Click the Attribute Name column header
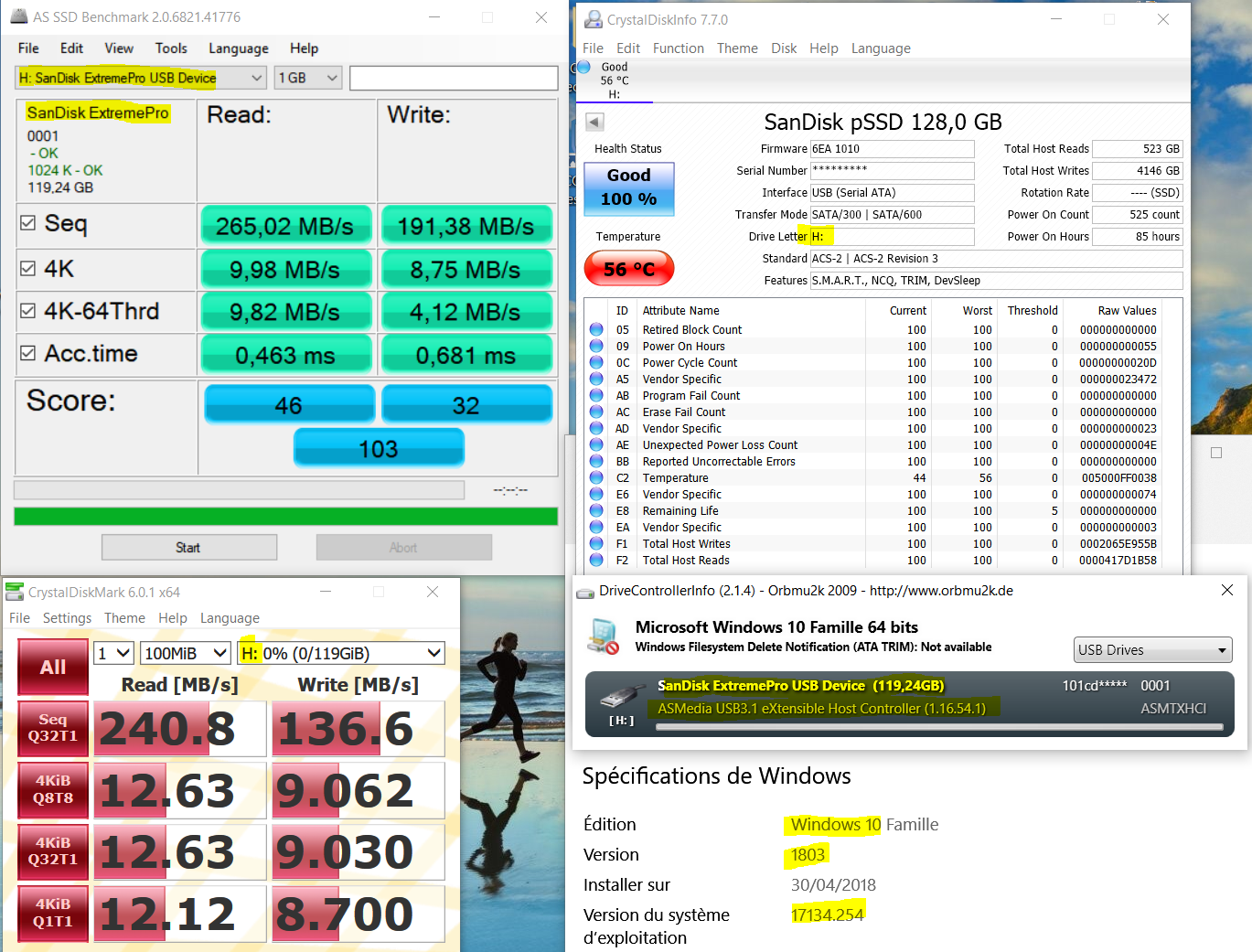 [680, 311]
